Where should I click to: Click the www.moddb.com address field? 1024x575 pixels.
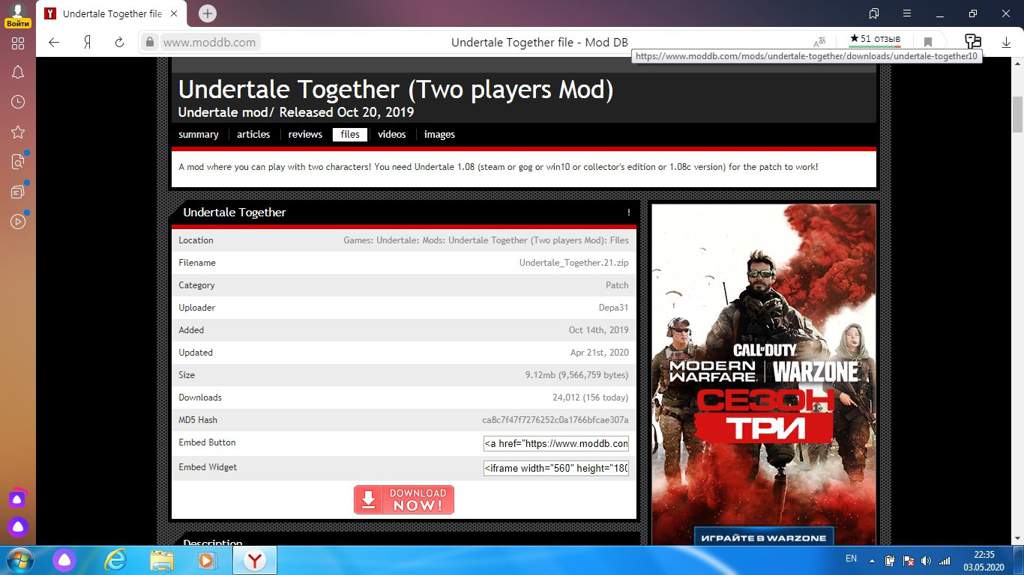209,42
